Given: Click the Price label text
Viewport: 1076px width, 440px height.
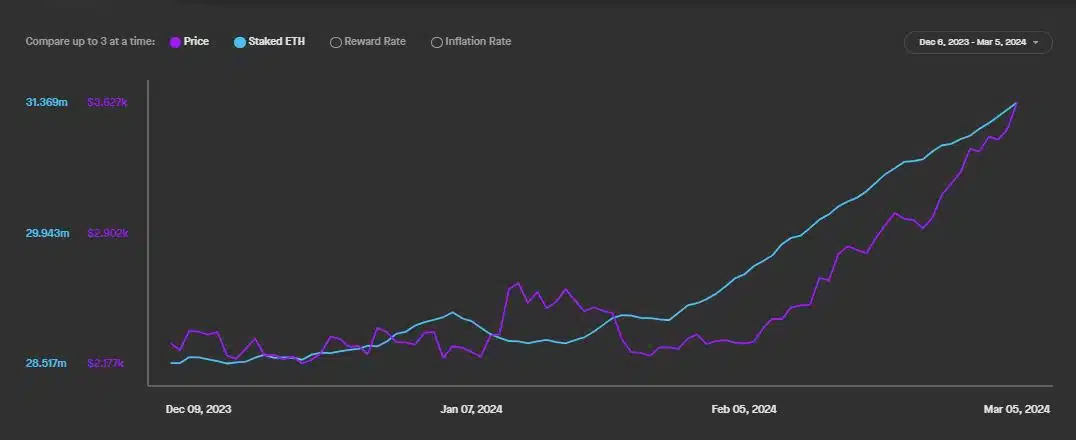Looking at the screenshot, I should coord(196,42).
